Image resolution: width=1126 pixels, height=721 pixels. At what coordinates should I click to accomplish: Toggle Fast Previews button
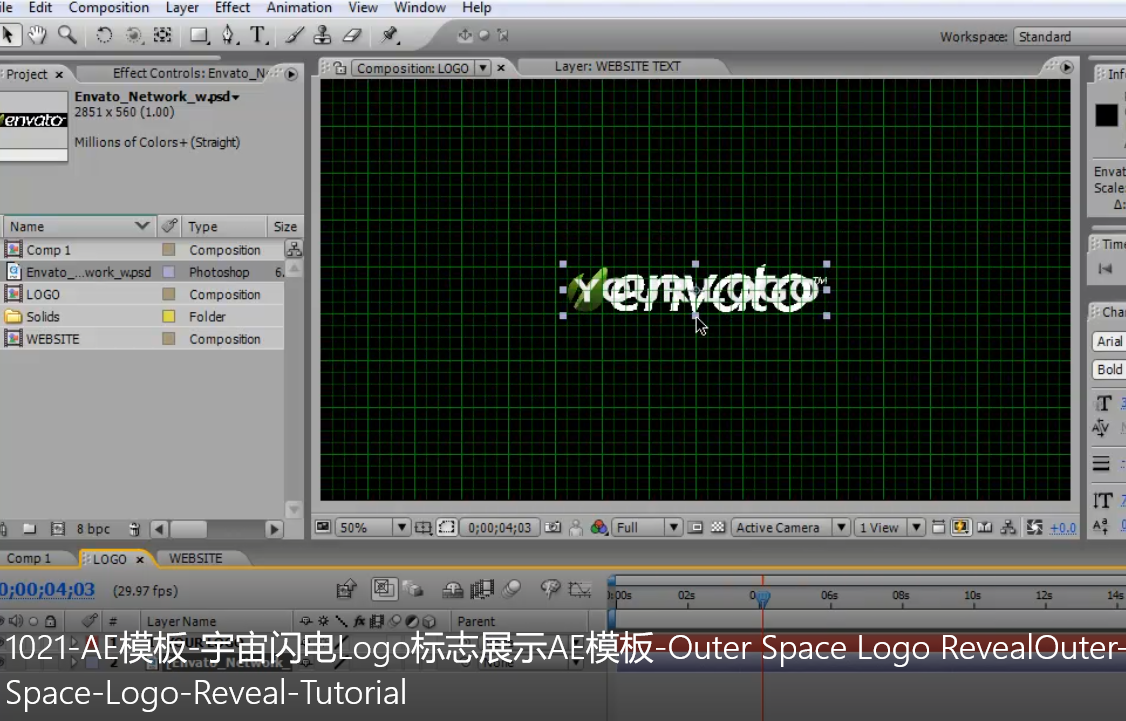click(x=961, y=528)
